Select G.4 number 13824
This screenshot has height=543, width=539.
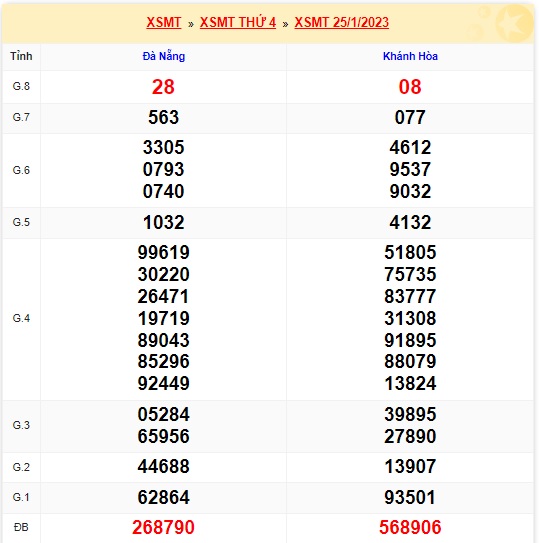pyautogui.click(x=410, y=383)
